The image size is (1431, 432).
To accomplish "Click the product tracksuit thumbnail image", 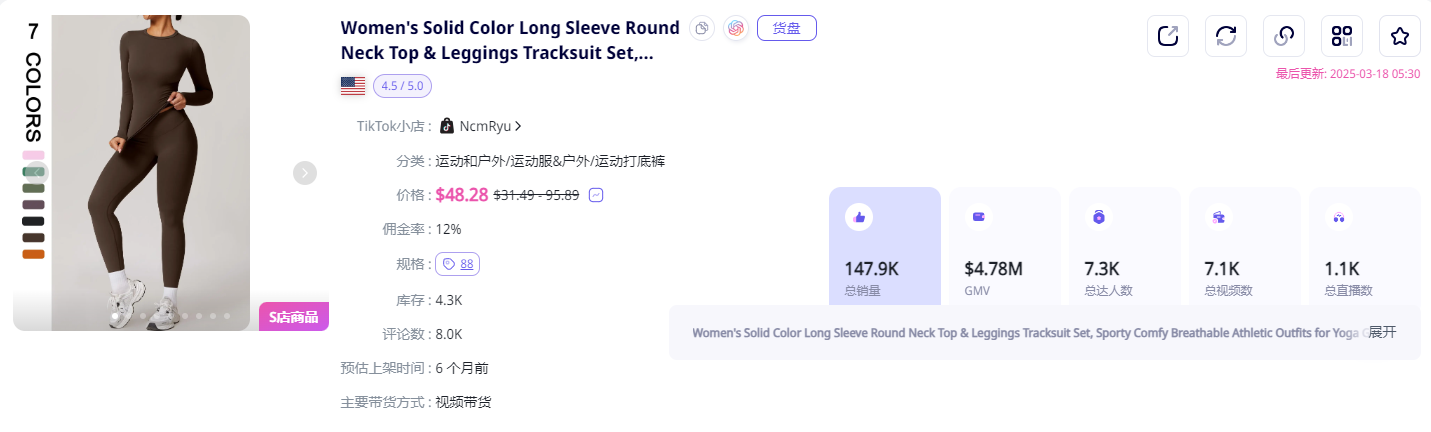I will tap(150, 172).
